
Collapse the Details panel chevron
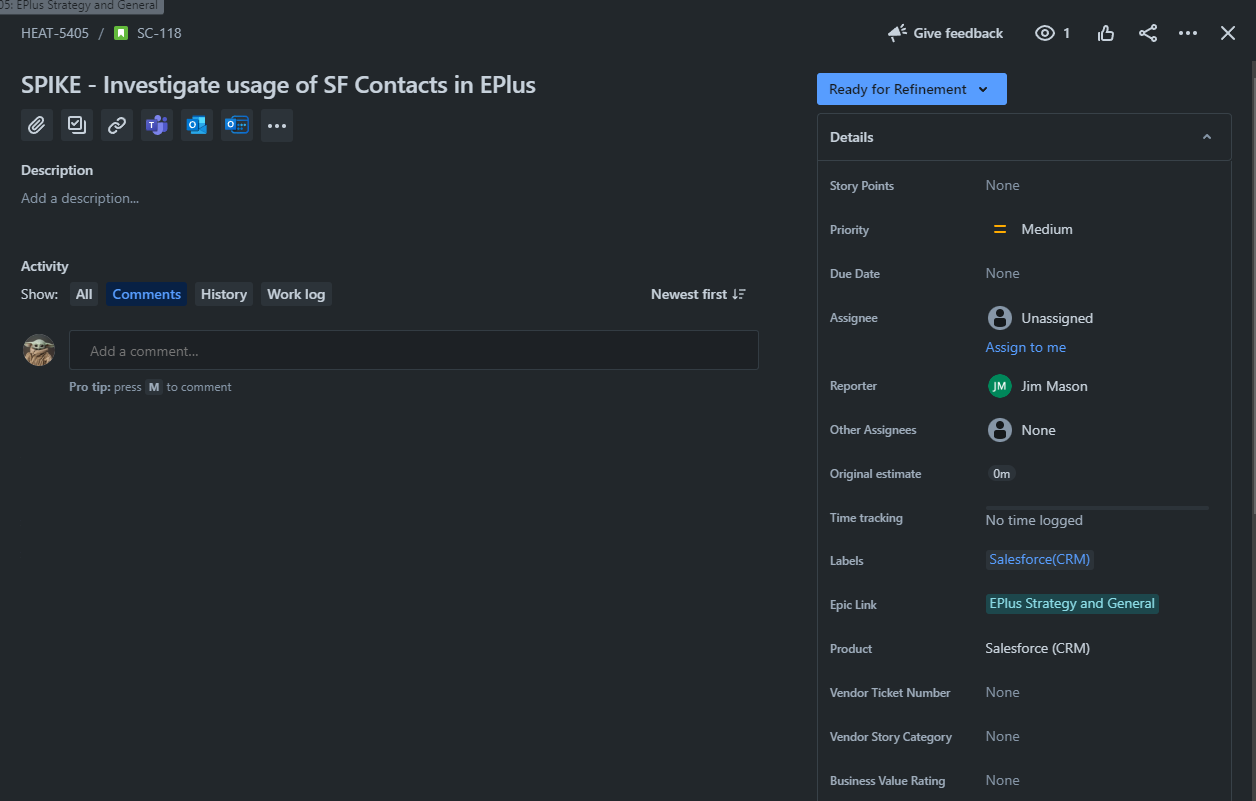click(1207, 137)
